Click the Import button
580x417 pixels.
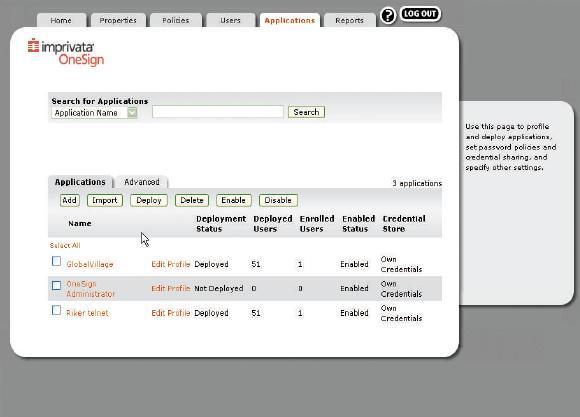(x=105, y=201)
